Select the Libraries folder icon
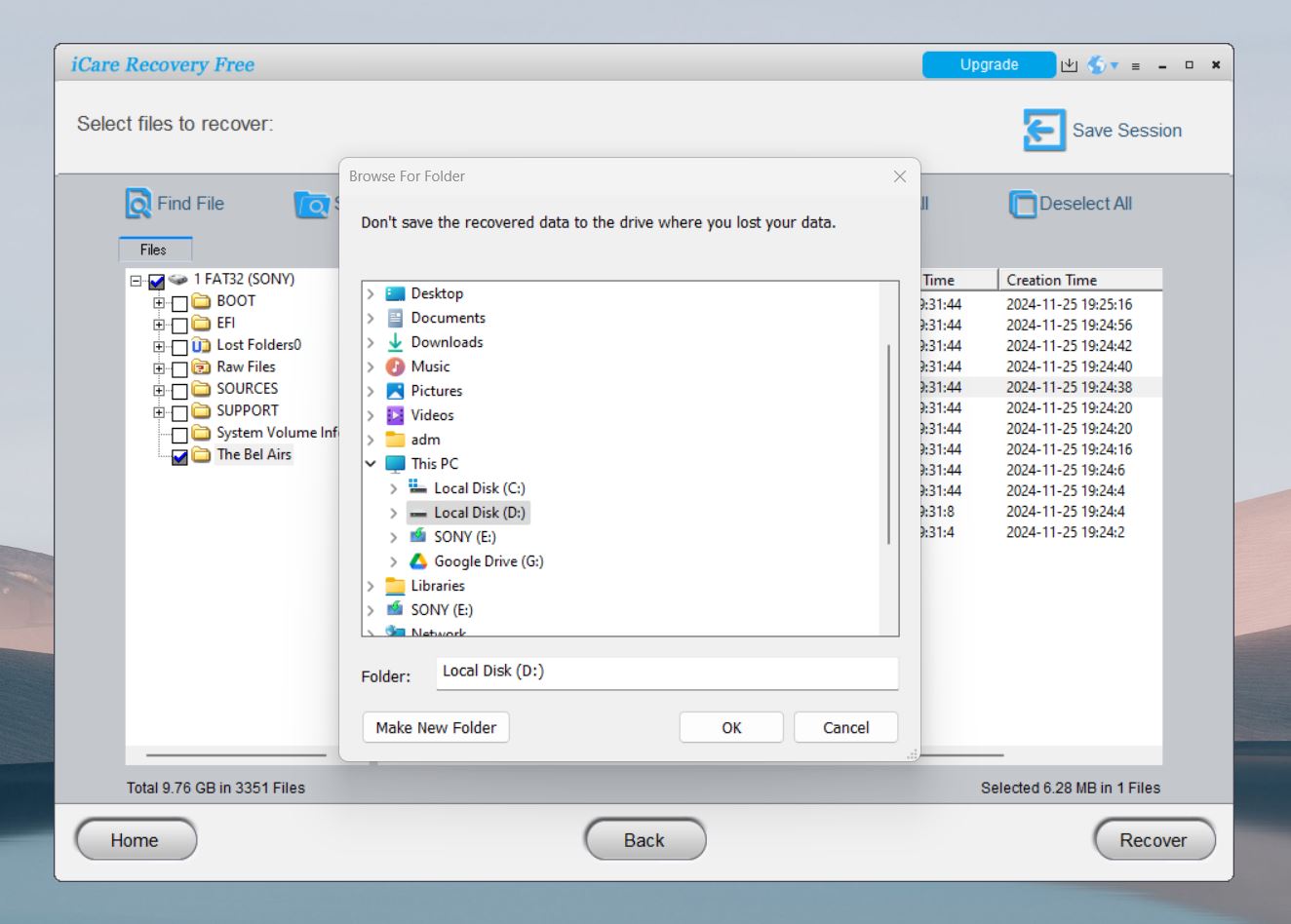The image size is (1291, 924). [x=395, y=586]
